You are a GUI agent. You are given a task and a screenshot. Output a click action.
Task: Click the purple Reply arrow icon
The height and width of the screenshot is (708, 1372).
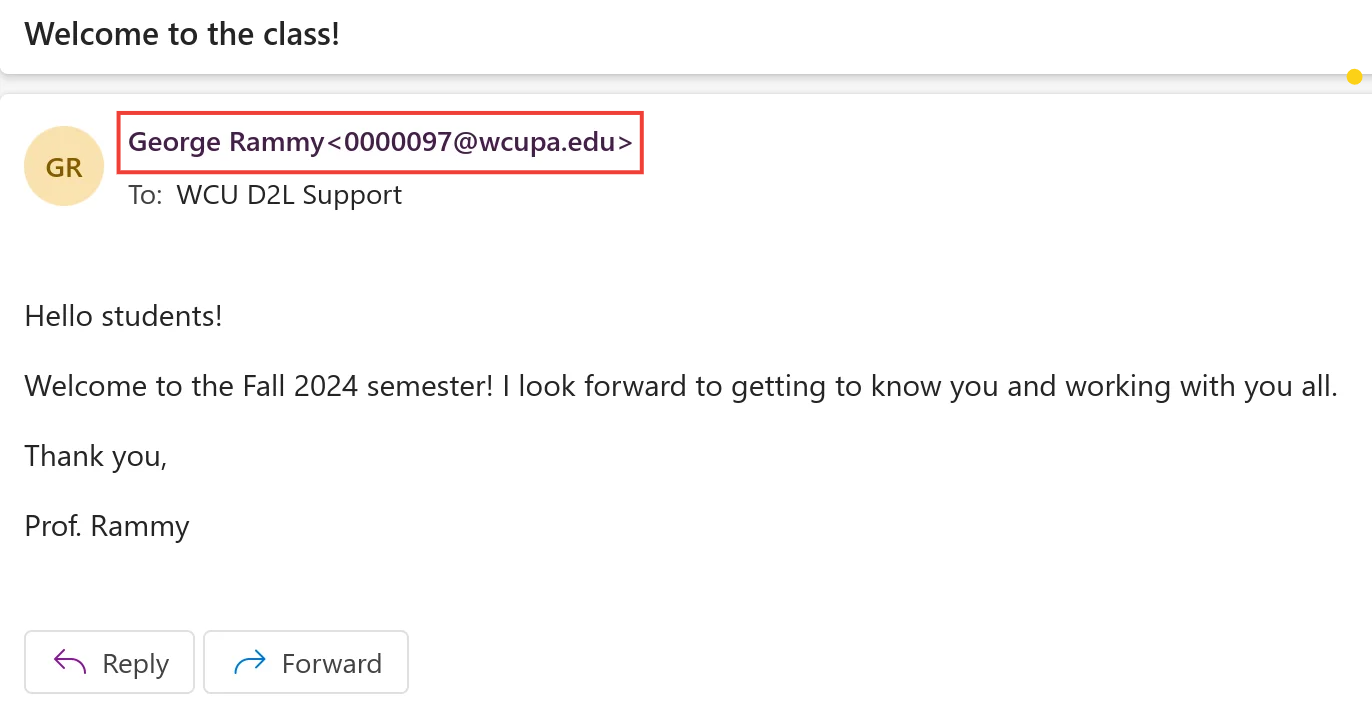pos(70,662)
